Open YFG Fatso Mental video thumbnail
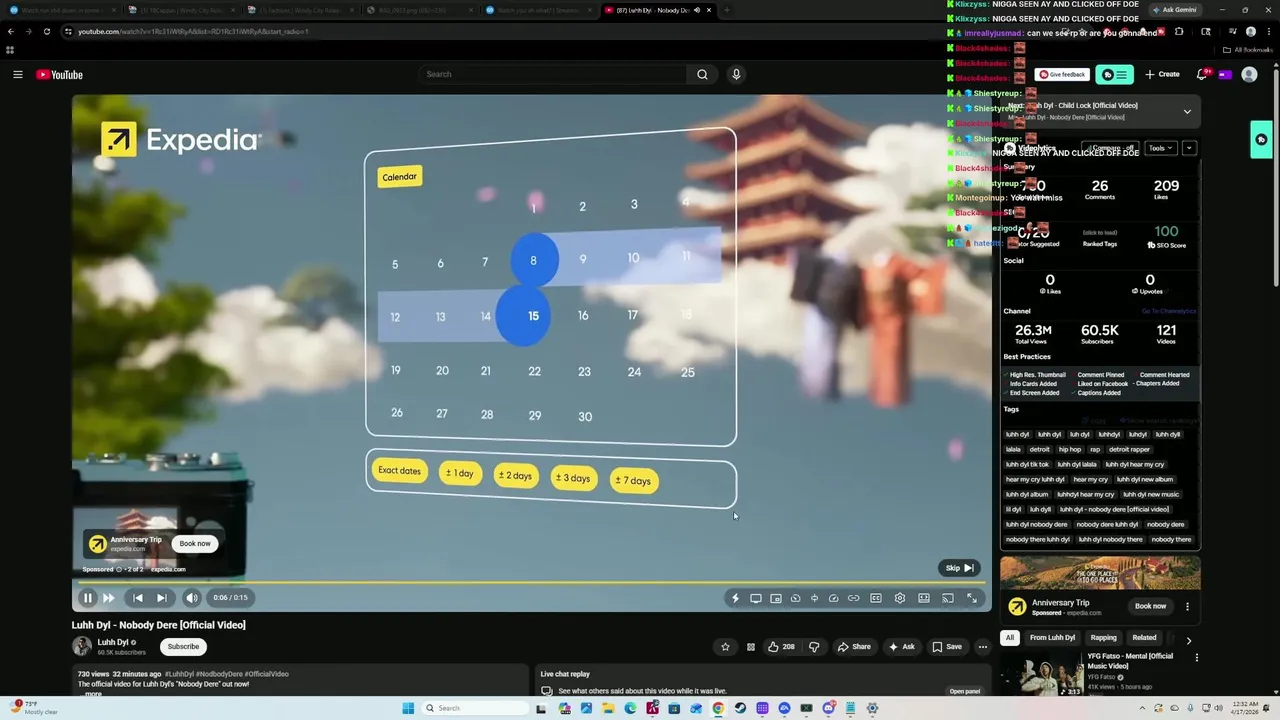The width and height of the screenshot is (1280, 720). pos(1041,675)
